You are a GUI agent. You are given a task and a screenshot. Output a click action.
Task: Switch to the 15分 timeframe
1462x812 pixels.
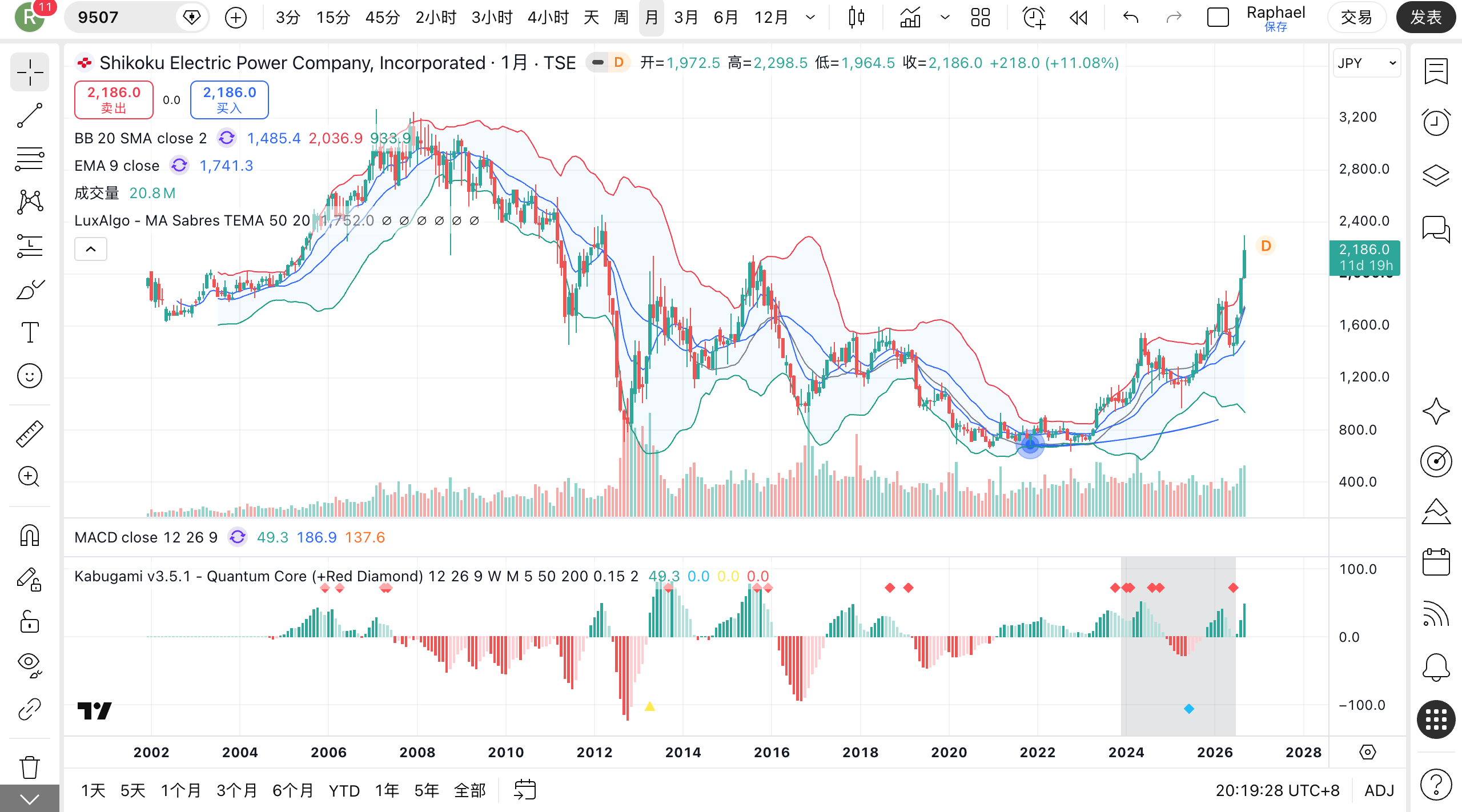click(333, 18)
